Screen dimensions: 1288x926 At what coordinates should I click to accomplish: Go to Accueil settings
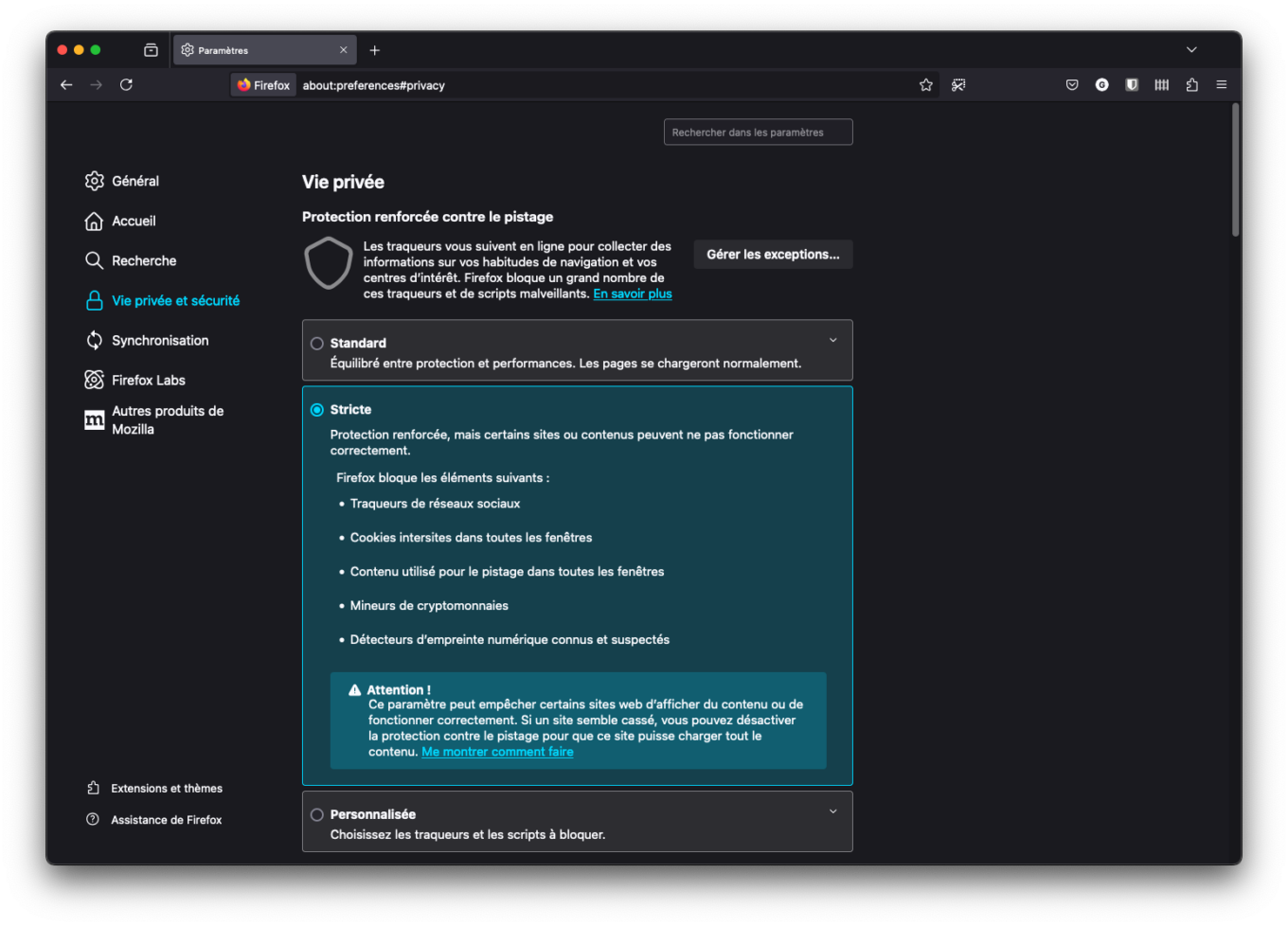[x=134, y=221]
